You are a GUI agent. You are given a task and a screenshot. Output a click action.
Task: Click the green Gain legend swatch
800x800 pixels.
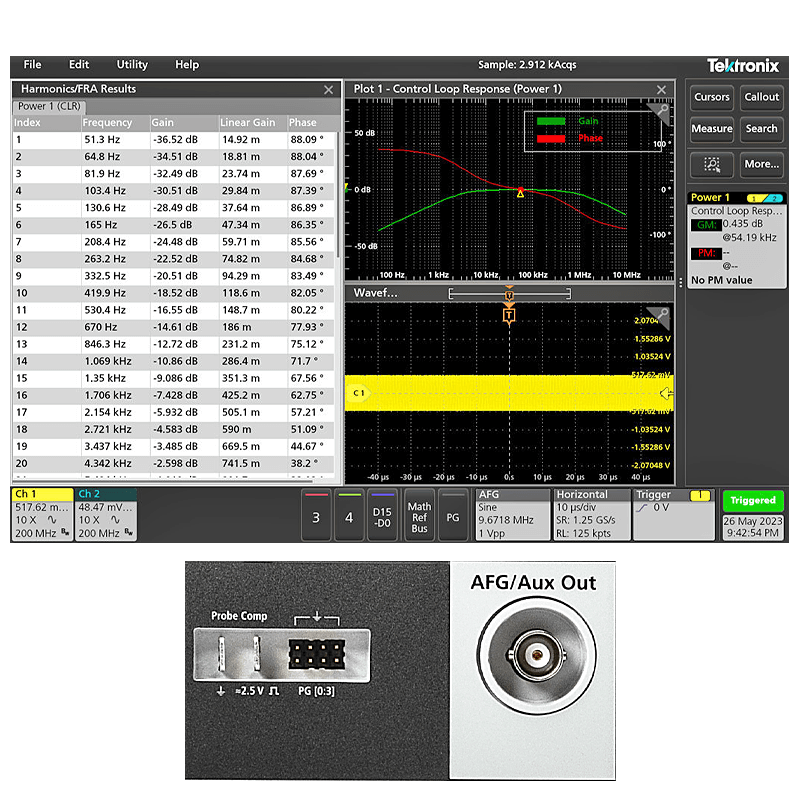551,121
